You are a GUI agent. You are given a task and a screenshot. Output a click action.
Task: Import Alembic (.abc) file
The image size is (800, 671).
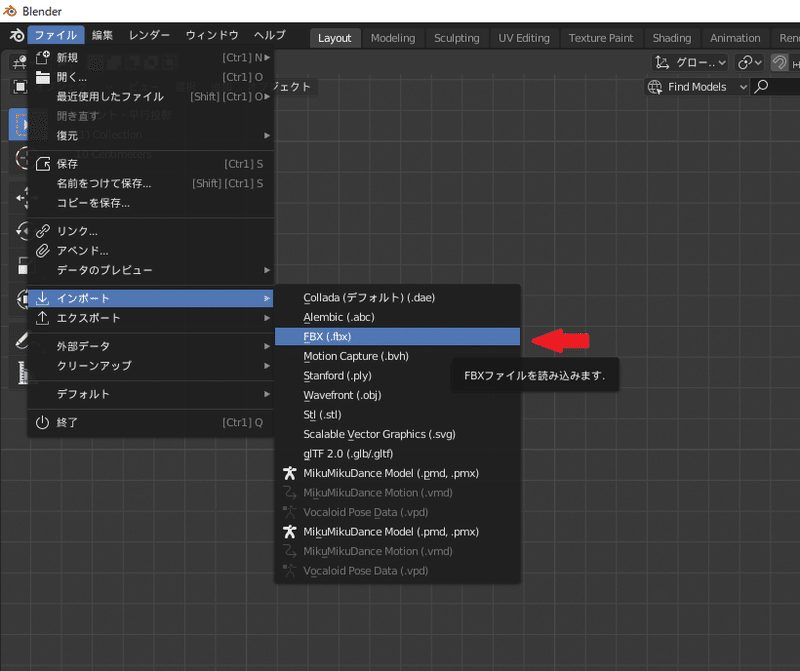coord(397,317)
